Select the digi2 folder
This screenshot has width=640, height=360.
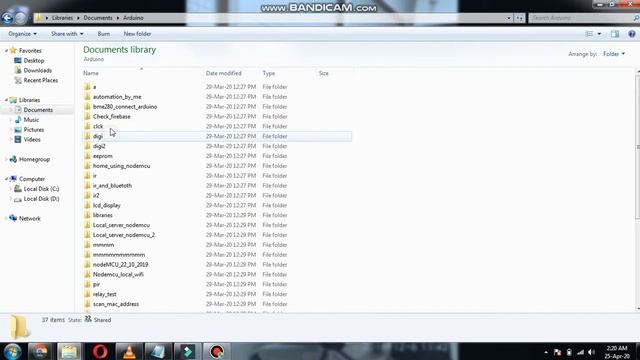(99, 146)
